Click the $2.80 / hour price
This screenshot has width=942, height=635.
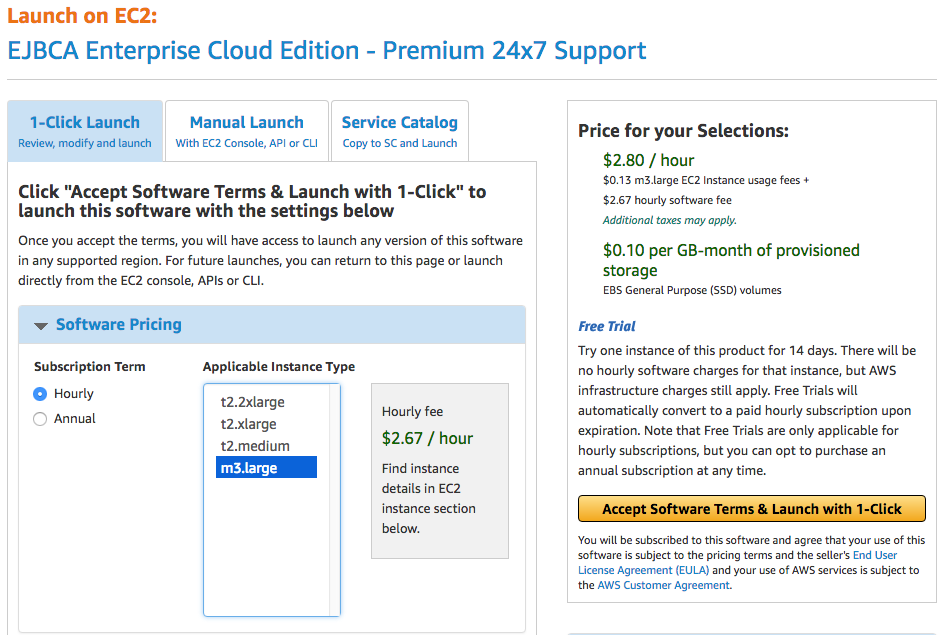point(648,160)
